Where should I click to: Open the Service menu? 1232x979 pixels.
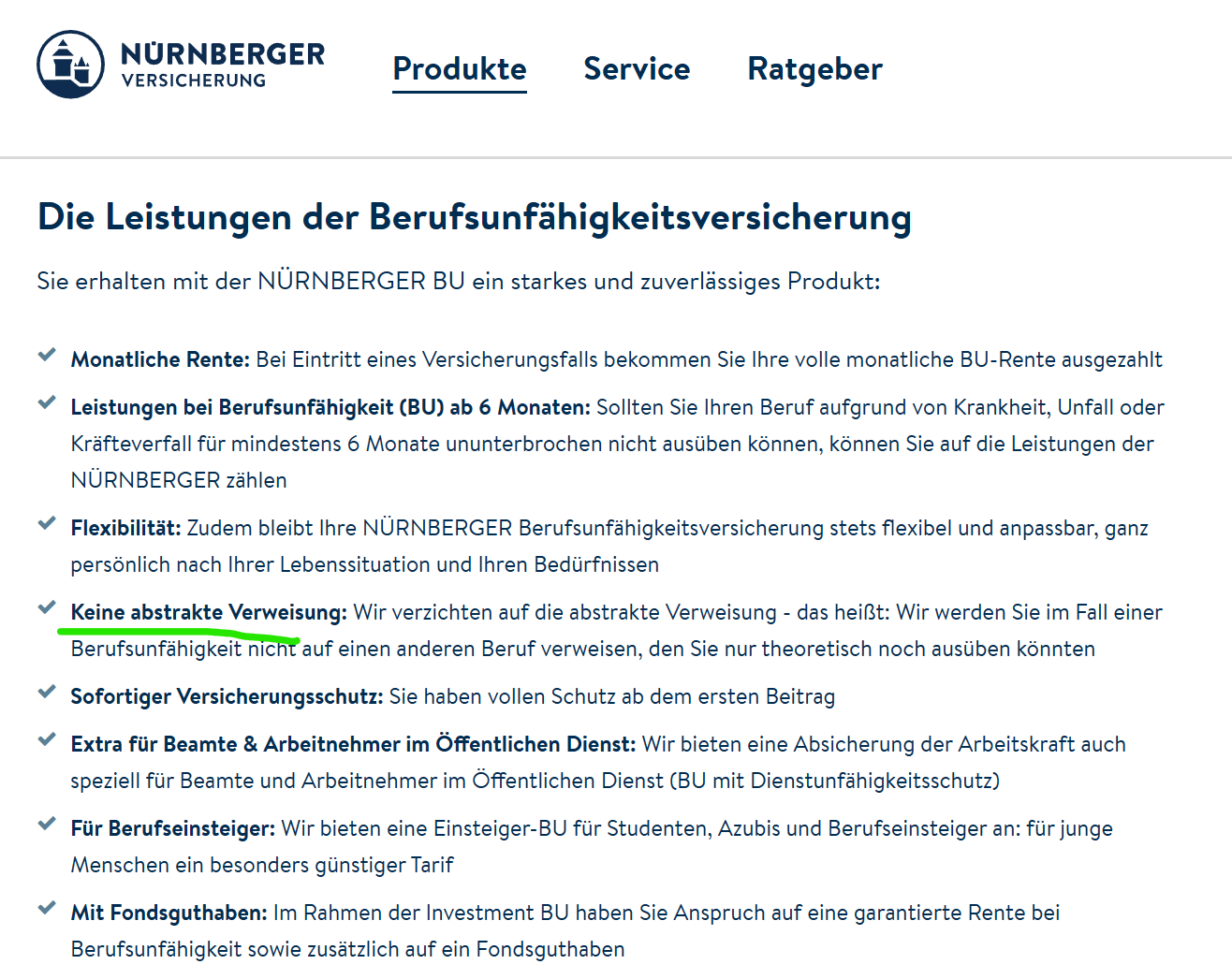tap(637, 68)
